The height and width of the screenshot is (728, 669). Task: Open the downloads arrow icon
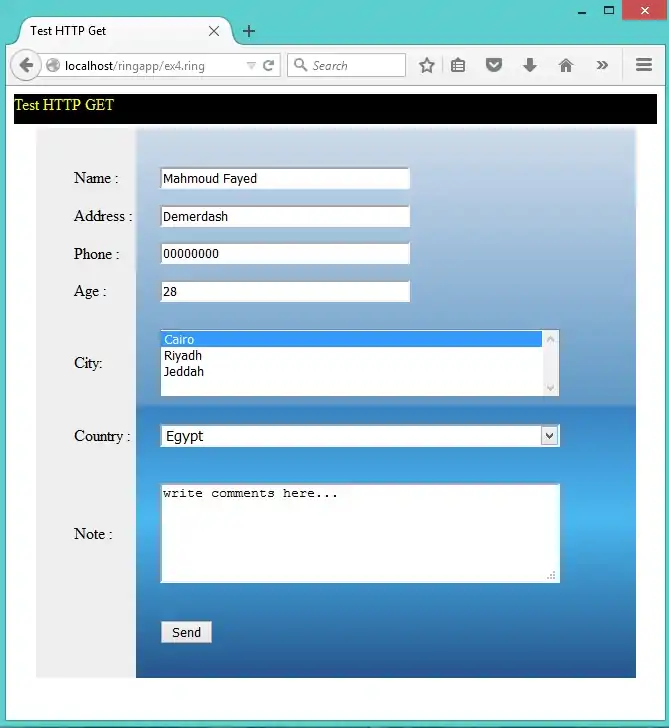[x=530, y=66]
